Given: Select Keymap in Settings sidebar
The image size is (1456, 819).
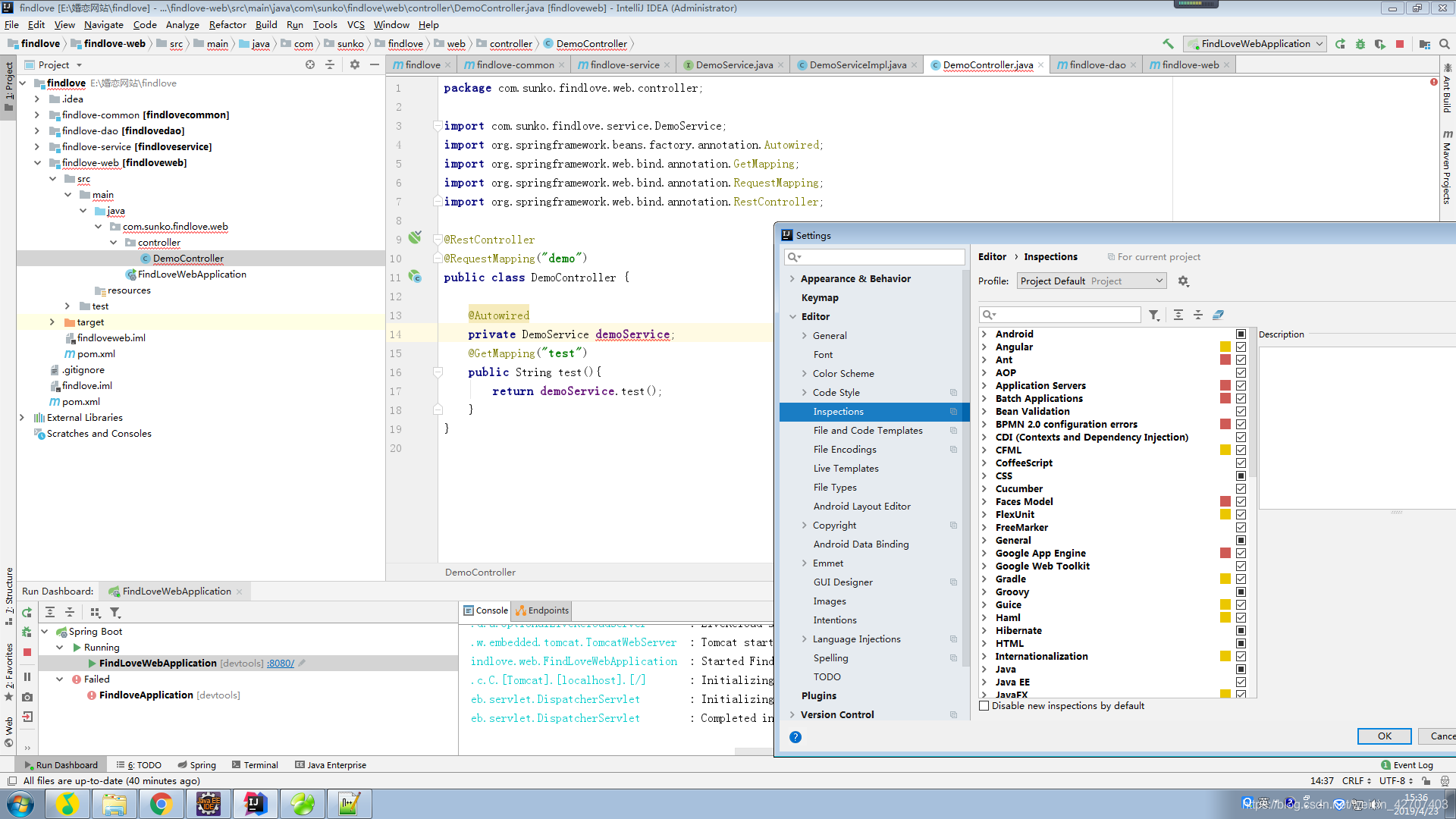Looking at the screenshot, I should click(x=820, y=298).
